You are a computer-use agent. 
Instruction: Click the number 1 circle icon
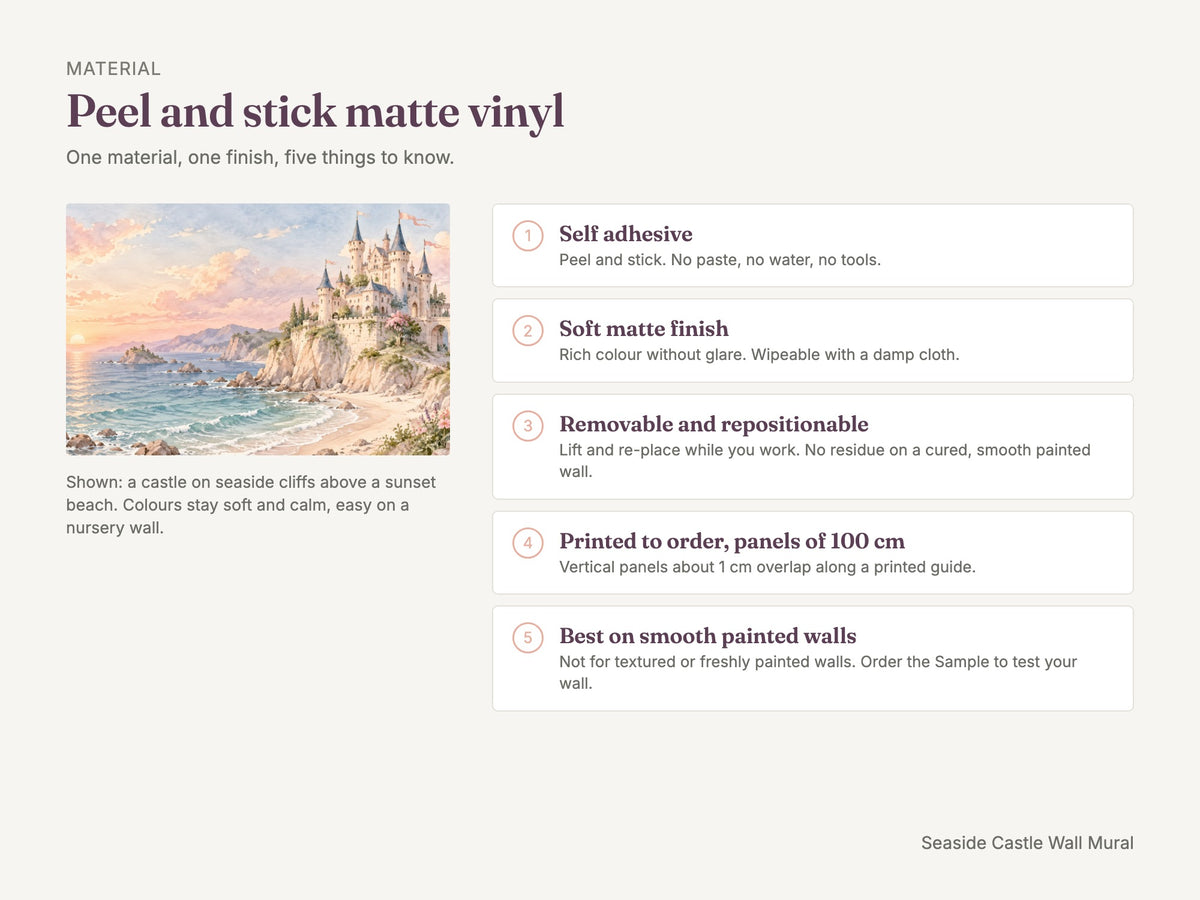coord(528,236)
